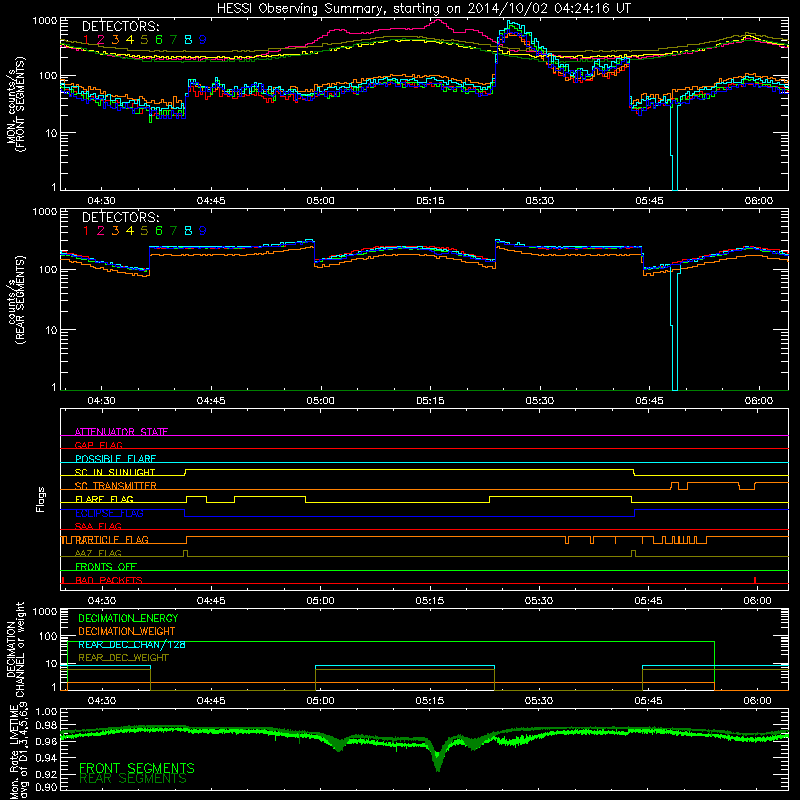Click 1000 value on front segments y-axis
Viewport: 800px width, 800px height.
click(x=45, y=21)
